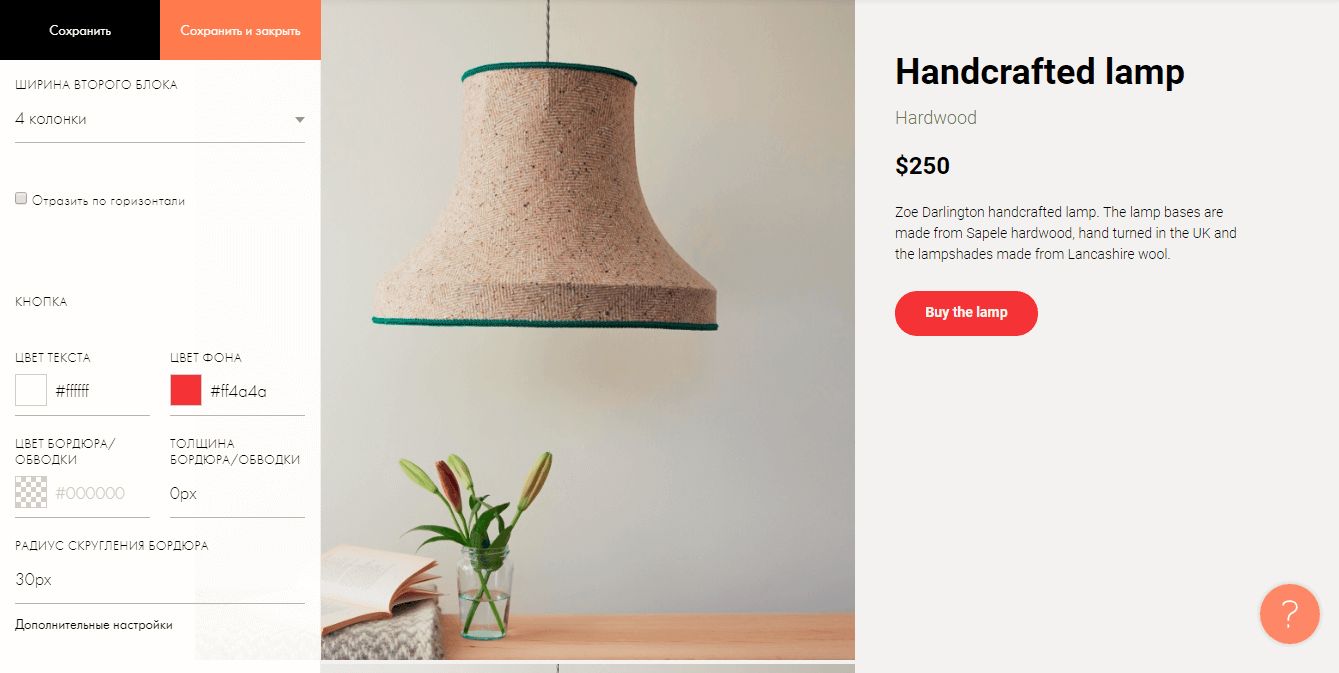Click the dropdown arrow beside 4 колонки
The width and height of the screenshot is (1339, 673).
(x=300, y=120)
